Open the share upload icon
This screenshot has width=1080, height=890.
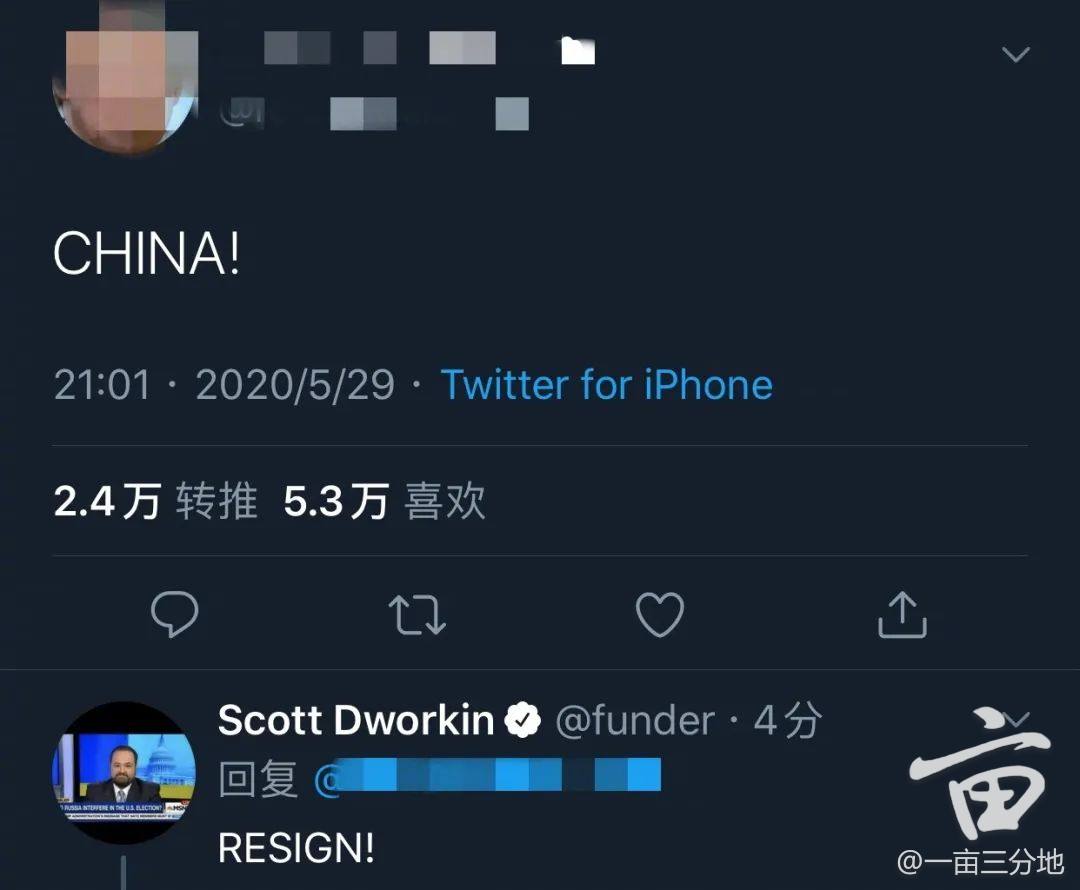point(902,614)
